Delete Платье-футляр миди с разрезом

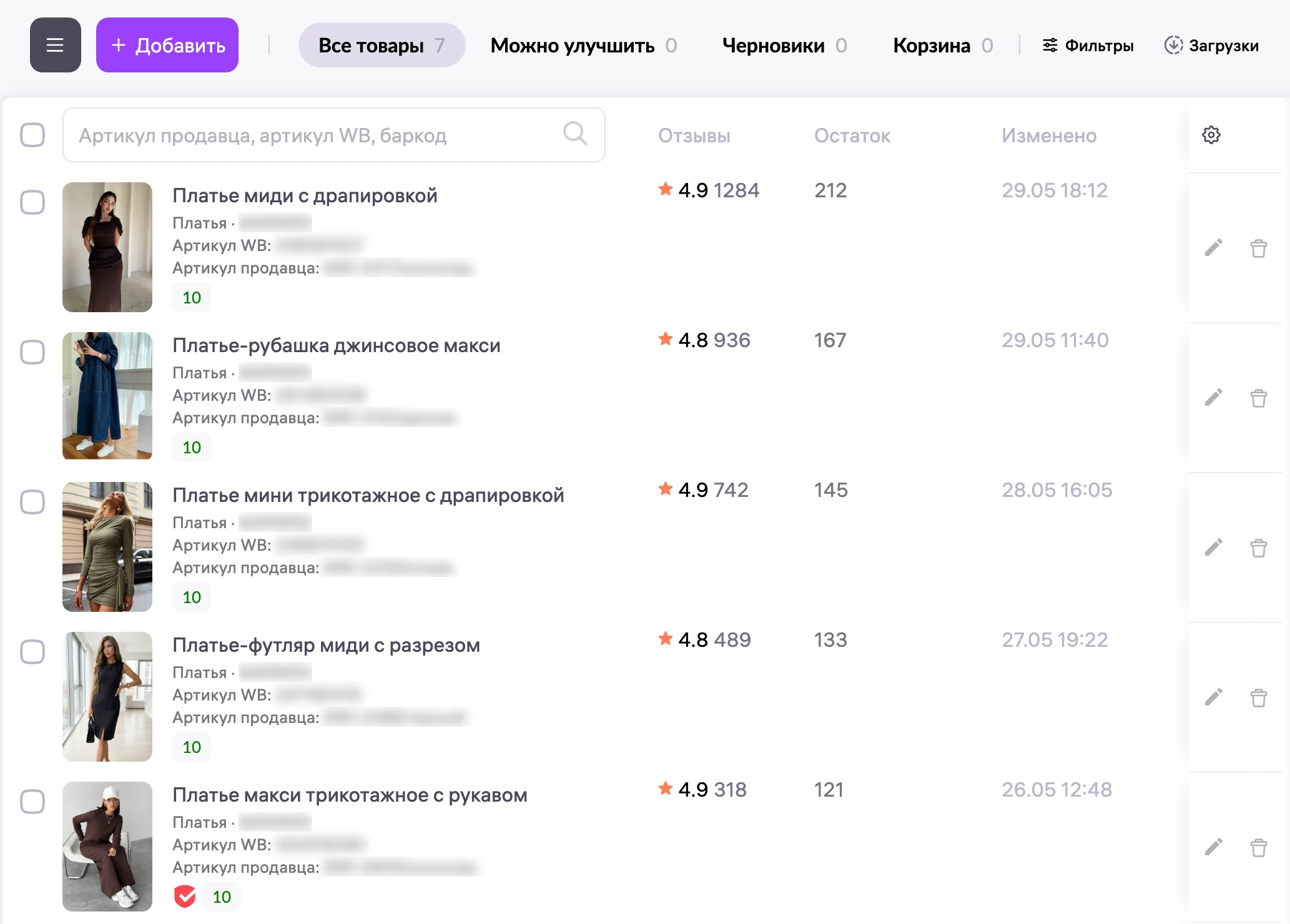[x=1258, y=697]
